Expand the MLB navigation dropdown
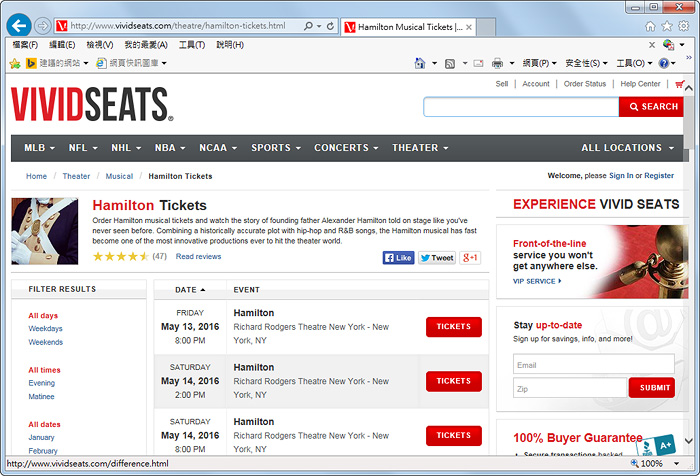Viewport: 700px width, 476px height. 39,148
